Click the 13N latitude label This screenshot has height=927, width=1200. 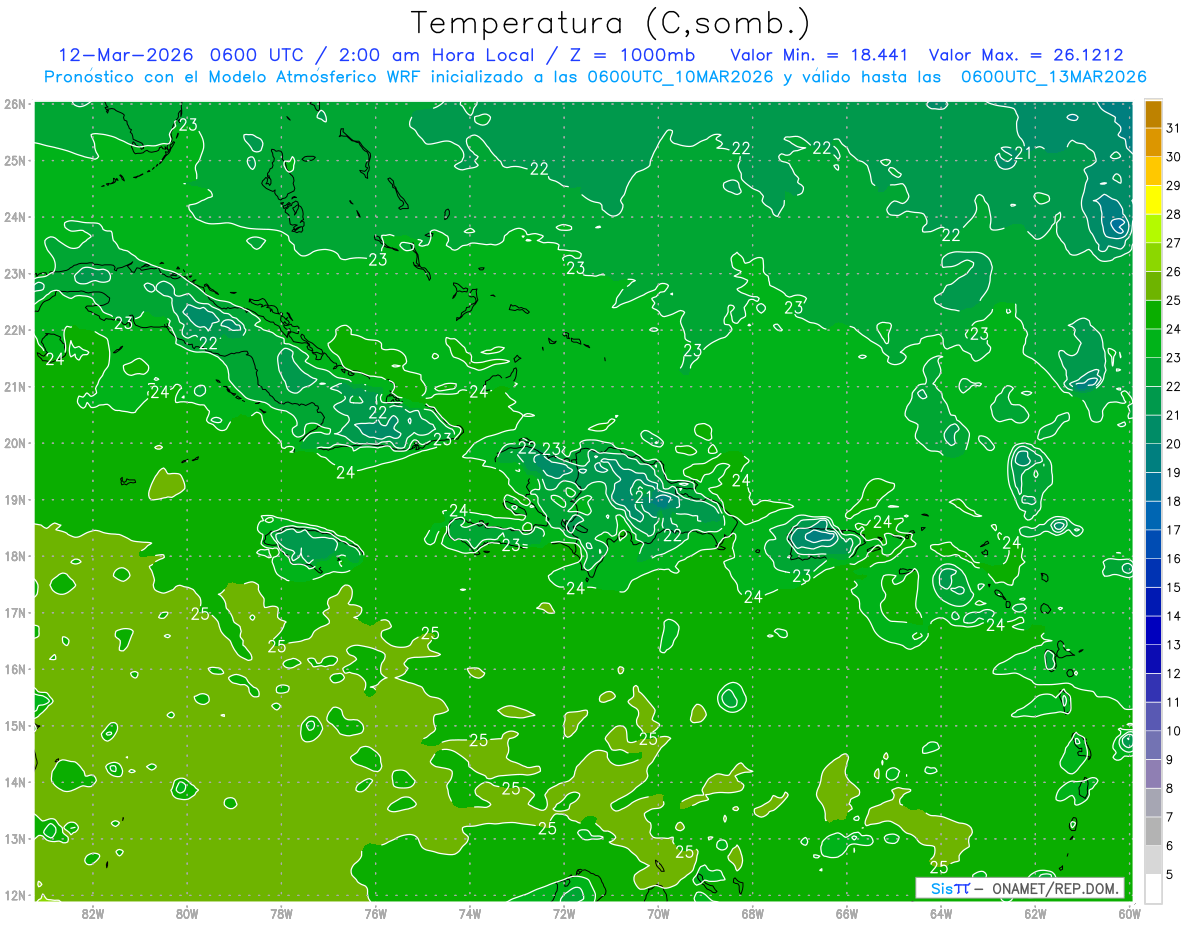coord(14,839)
